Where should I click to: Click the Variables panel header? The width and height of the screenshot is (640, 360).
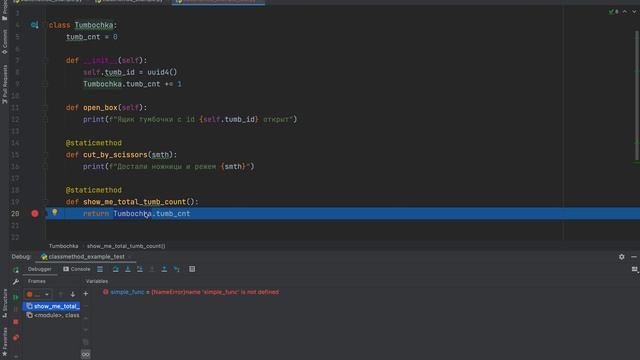[97, 281]
